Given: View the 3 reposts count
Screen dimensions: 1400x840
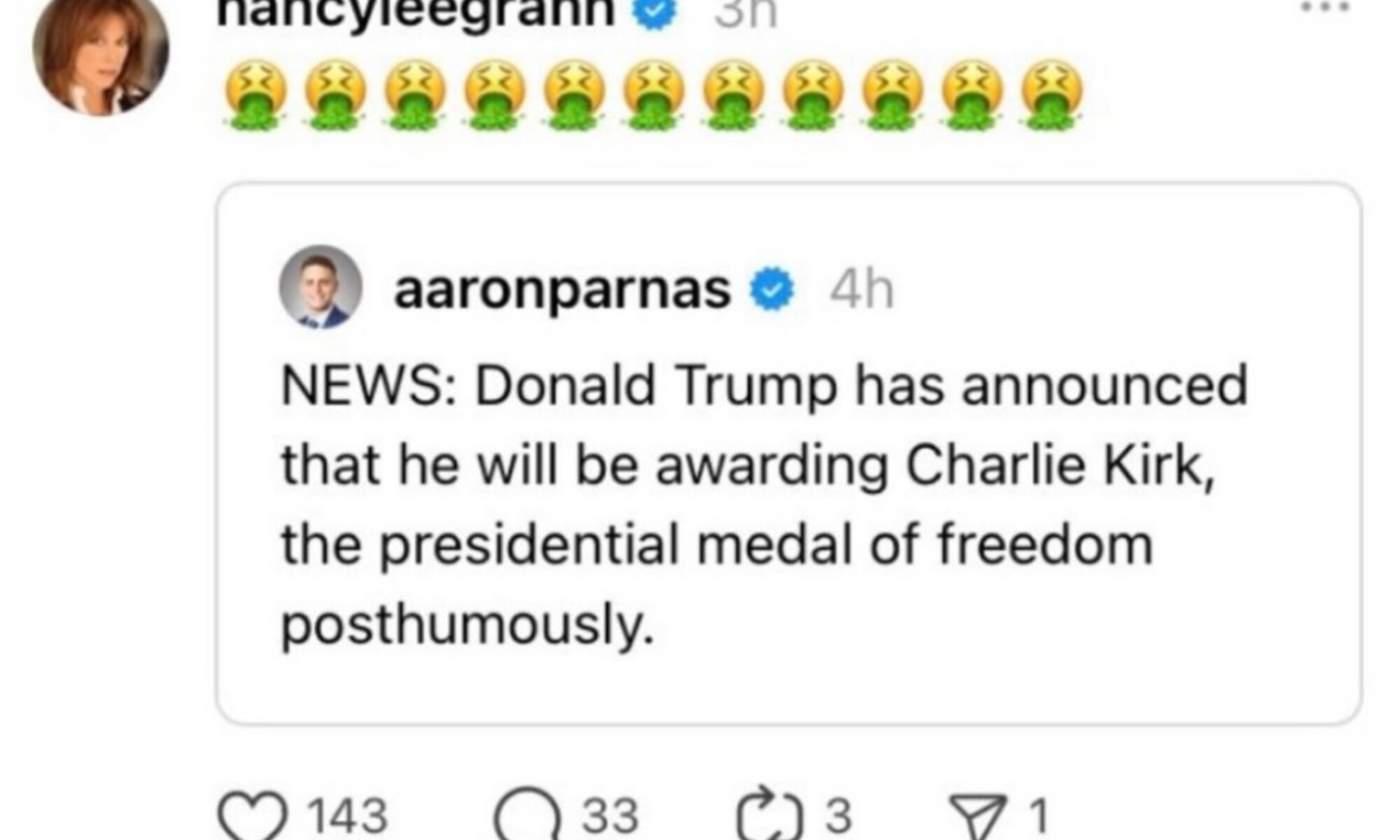Looking at the screenshot, I should [x=839, y=815].
